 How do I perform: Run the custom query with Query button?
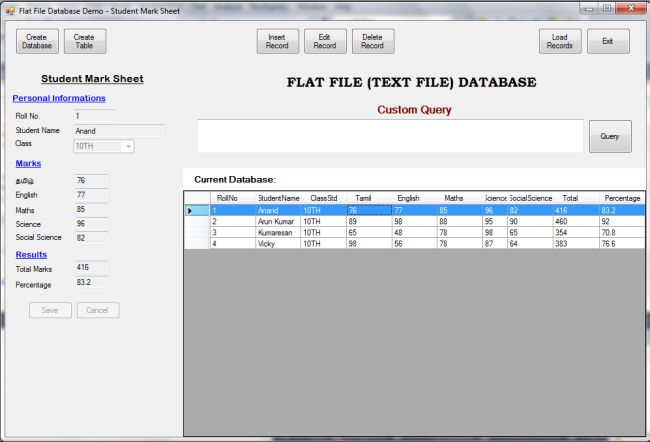[610, 136]
